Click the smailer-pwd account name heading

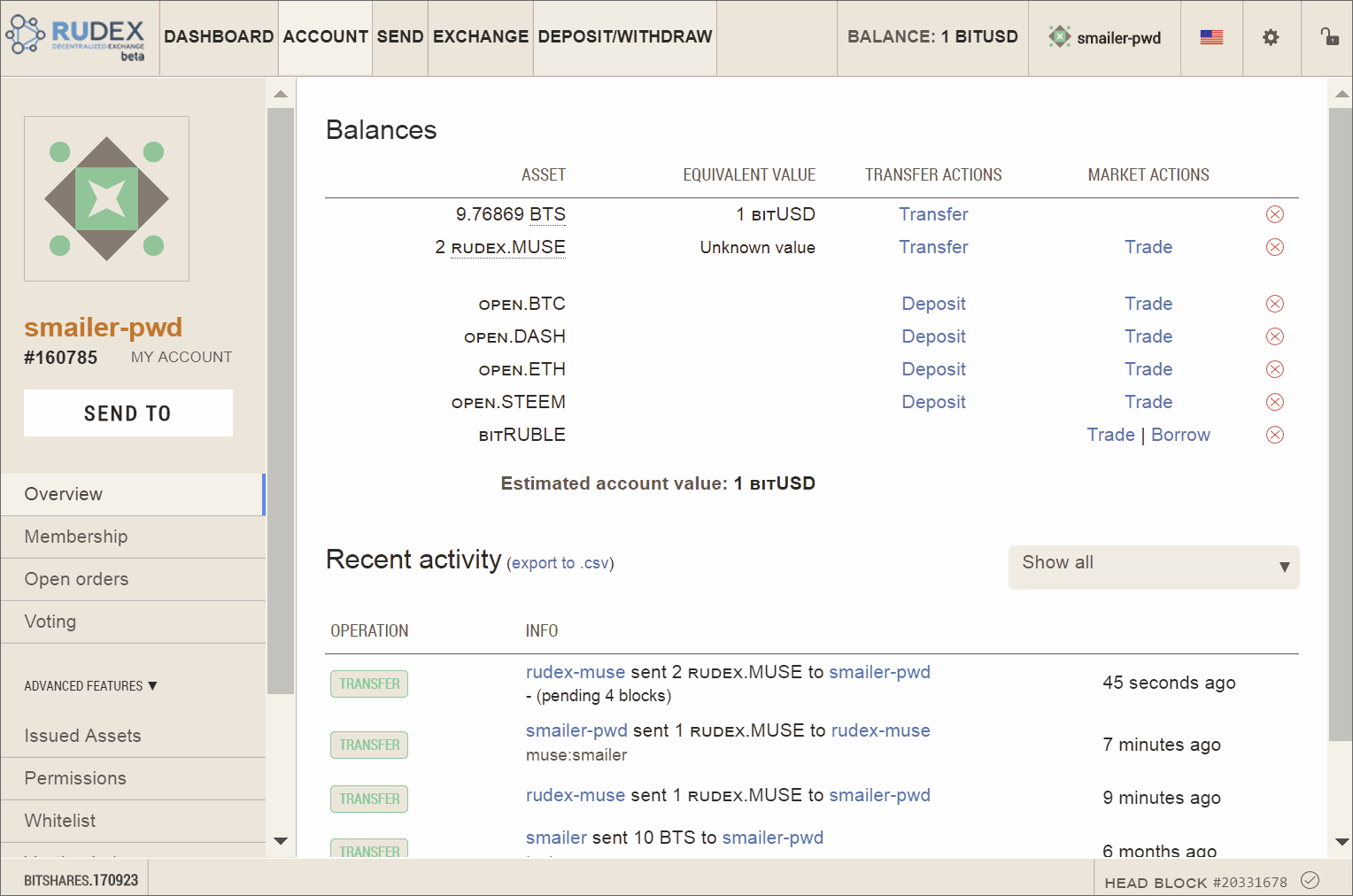point(103,328)
